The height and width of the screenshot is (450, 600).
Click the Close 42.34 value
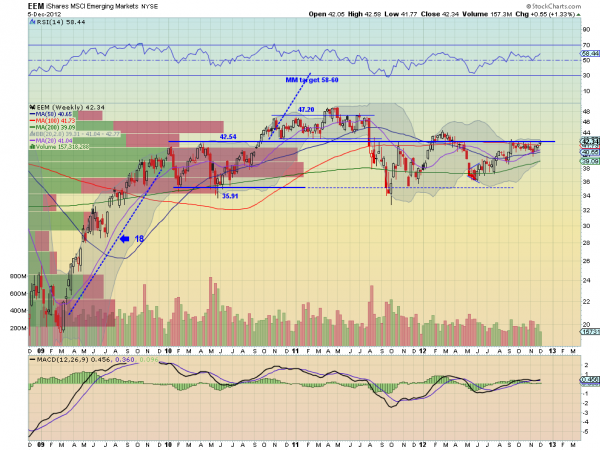(x=440, y=14)
